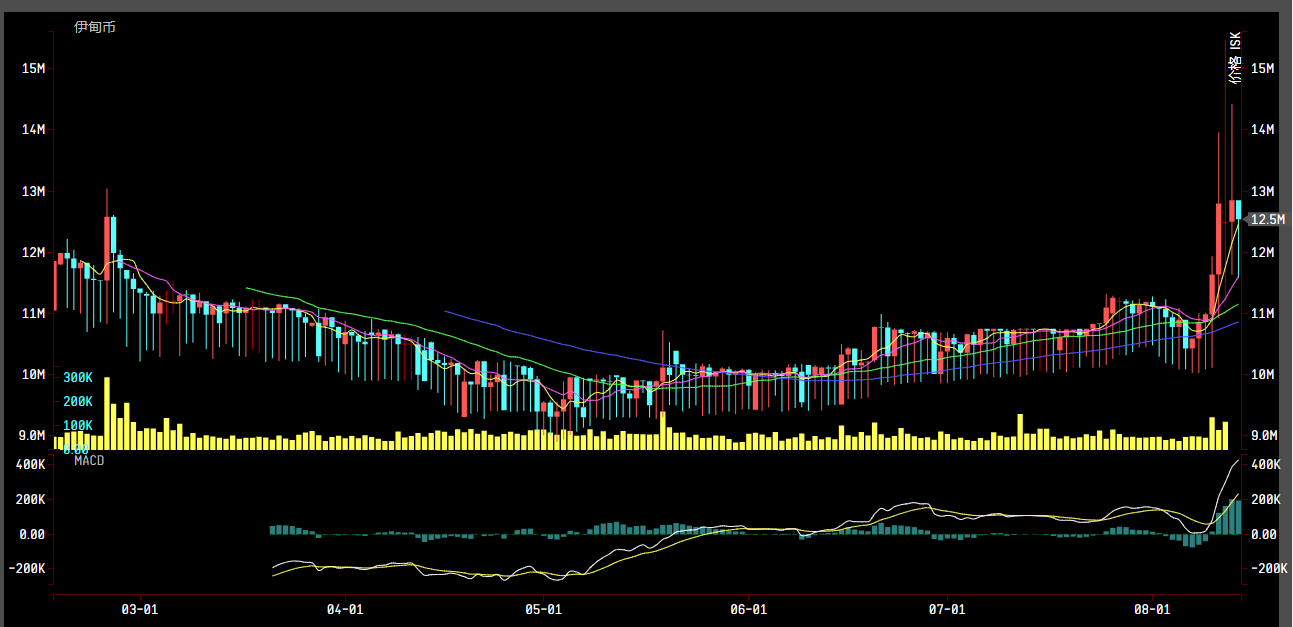Click 400K on the left MACD axis

click(x=31, y=465)
